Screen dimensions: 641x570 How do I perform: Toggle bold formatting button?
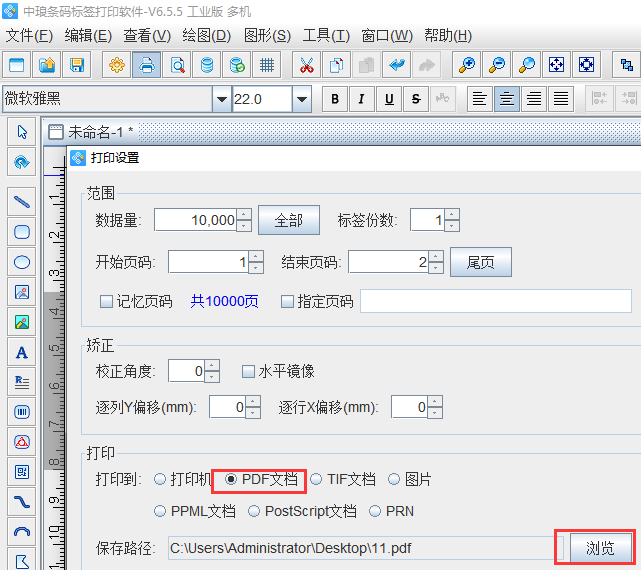tap(335, 99)
